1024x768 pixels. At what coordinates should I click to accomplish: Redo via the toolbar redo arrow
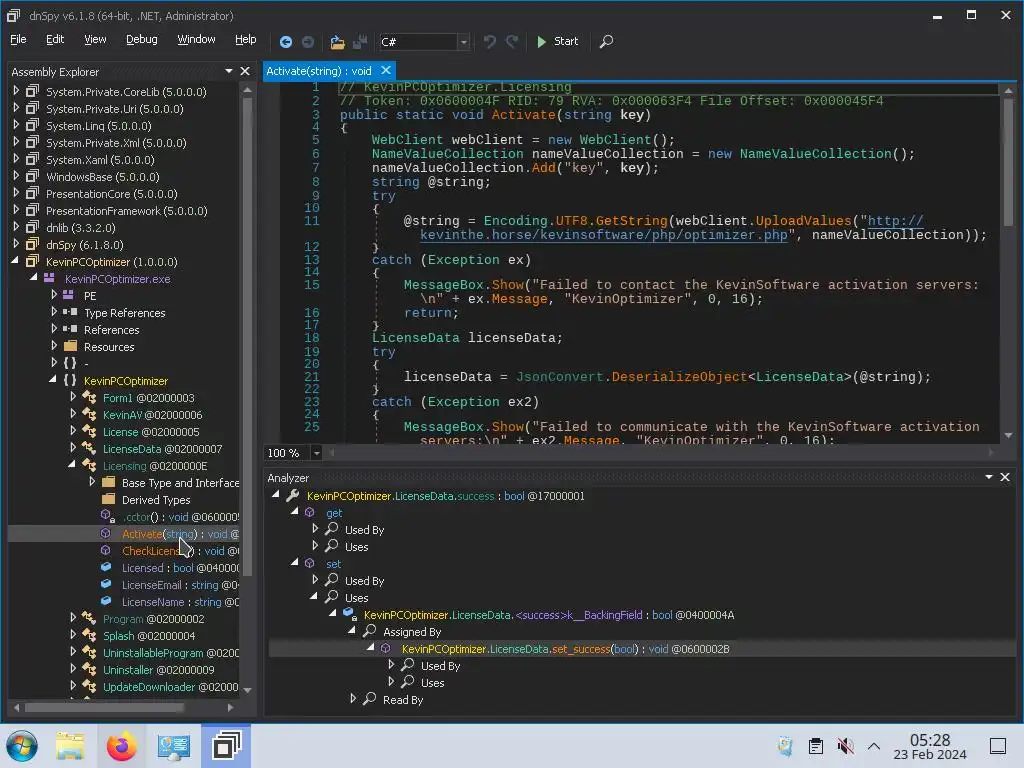pos(512,42)
